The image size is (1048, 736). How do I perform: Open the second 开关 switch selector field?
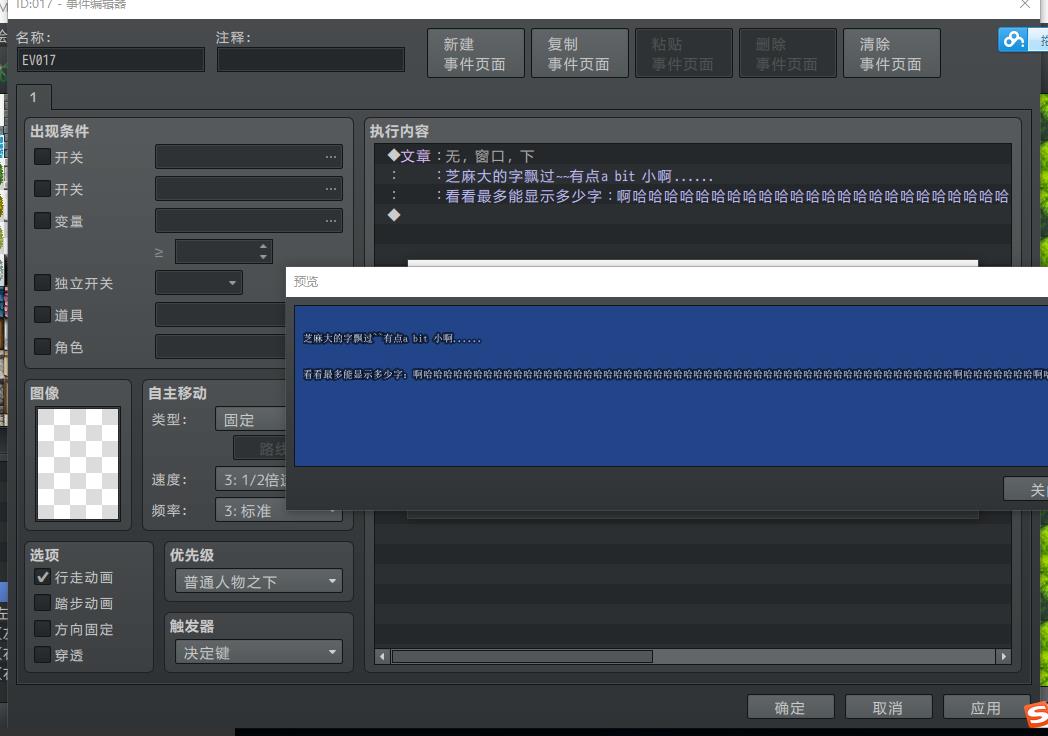(249, 189)
